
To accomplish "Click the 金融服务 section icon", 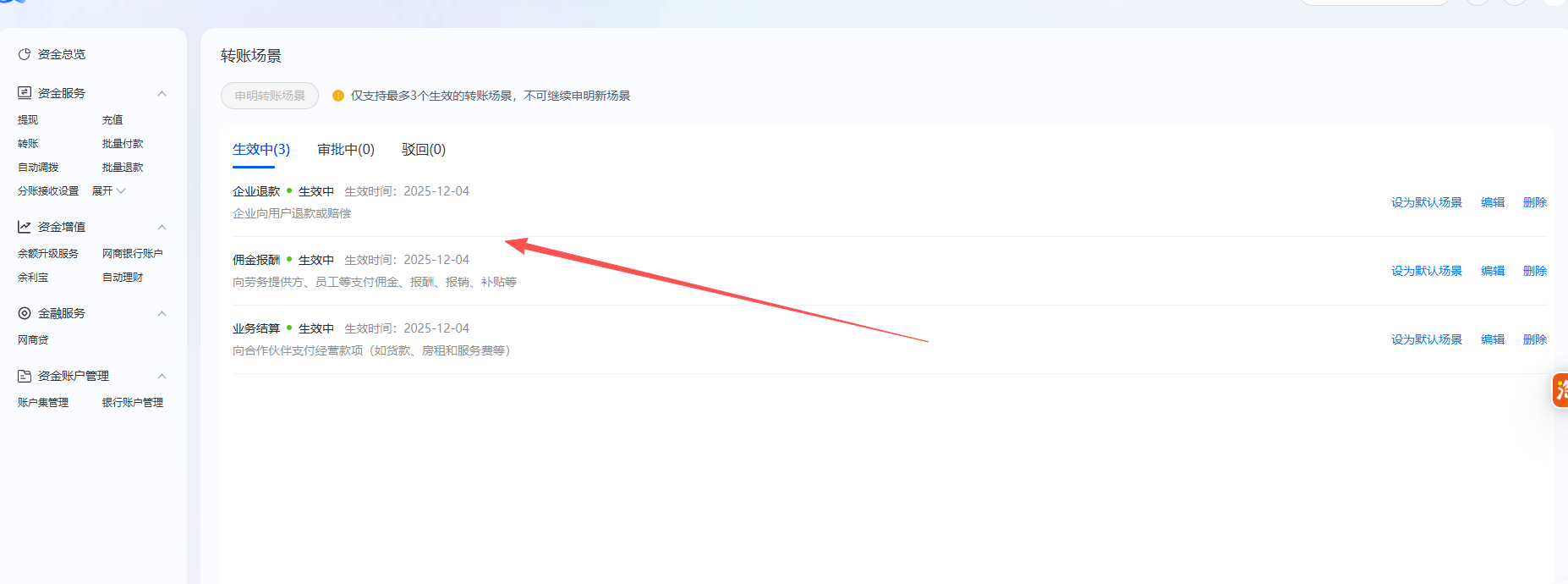I will coord(25,313).
